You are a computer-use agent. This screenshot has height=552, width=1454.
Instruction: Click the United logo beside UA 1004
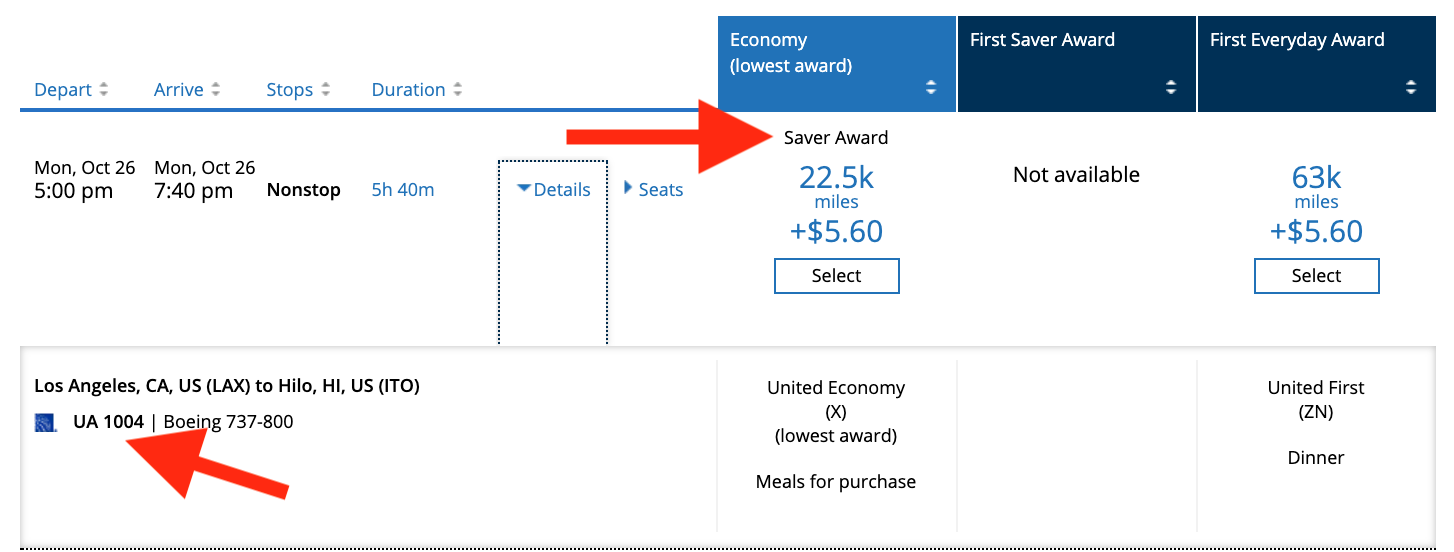pyautogui.click(x=45, y=423)
